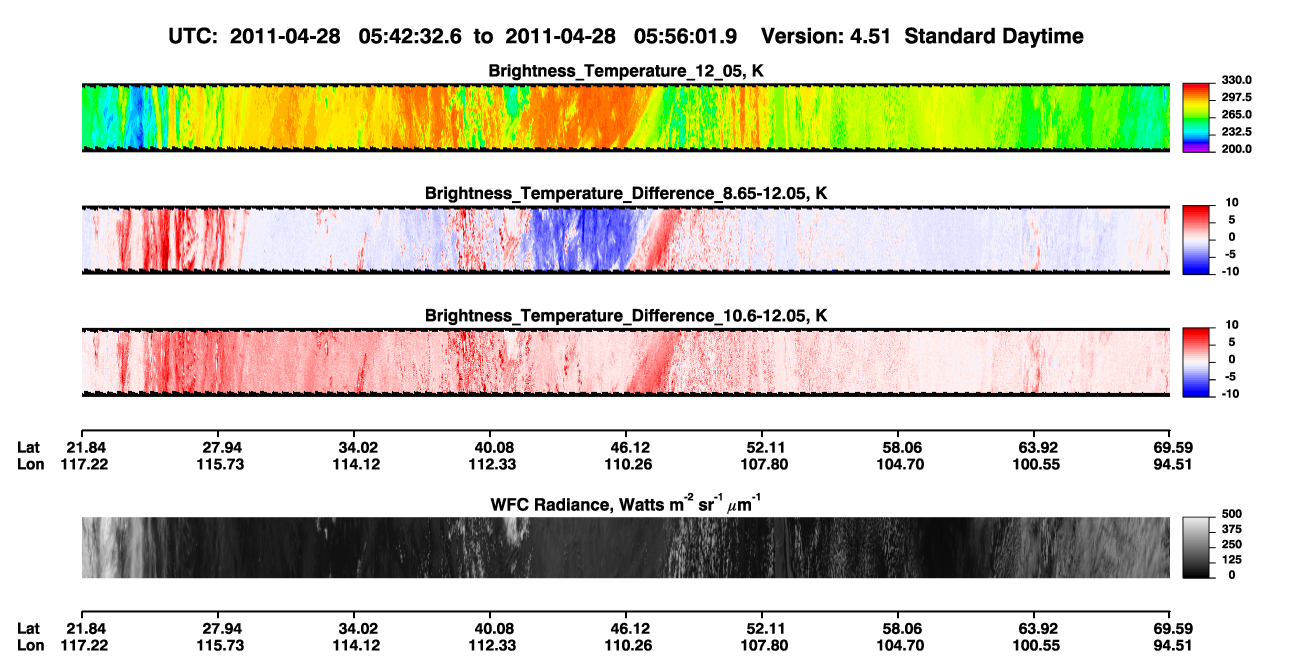The image size is (1300, 667).
Task: Click the 330.0 colorbar label
Action: click(1236, 80)
